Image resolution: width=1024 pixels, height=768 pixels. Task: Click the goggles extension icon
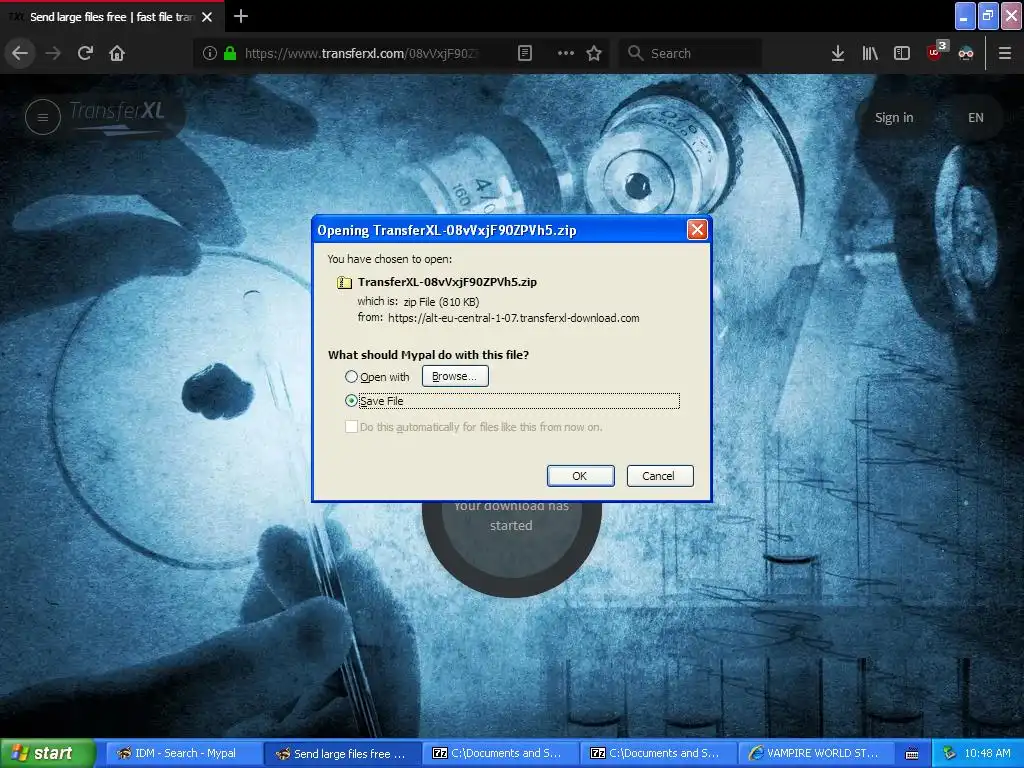click(966, 53)
